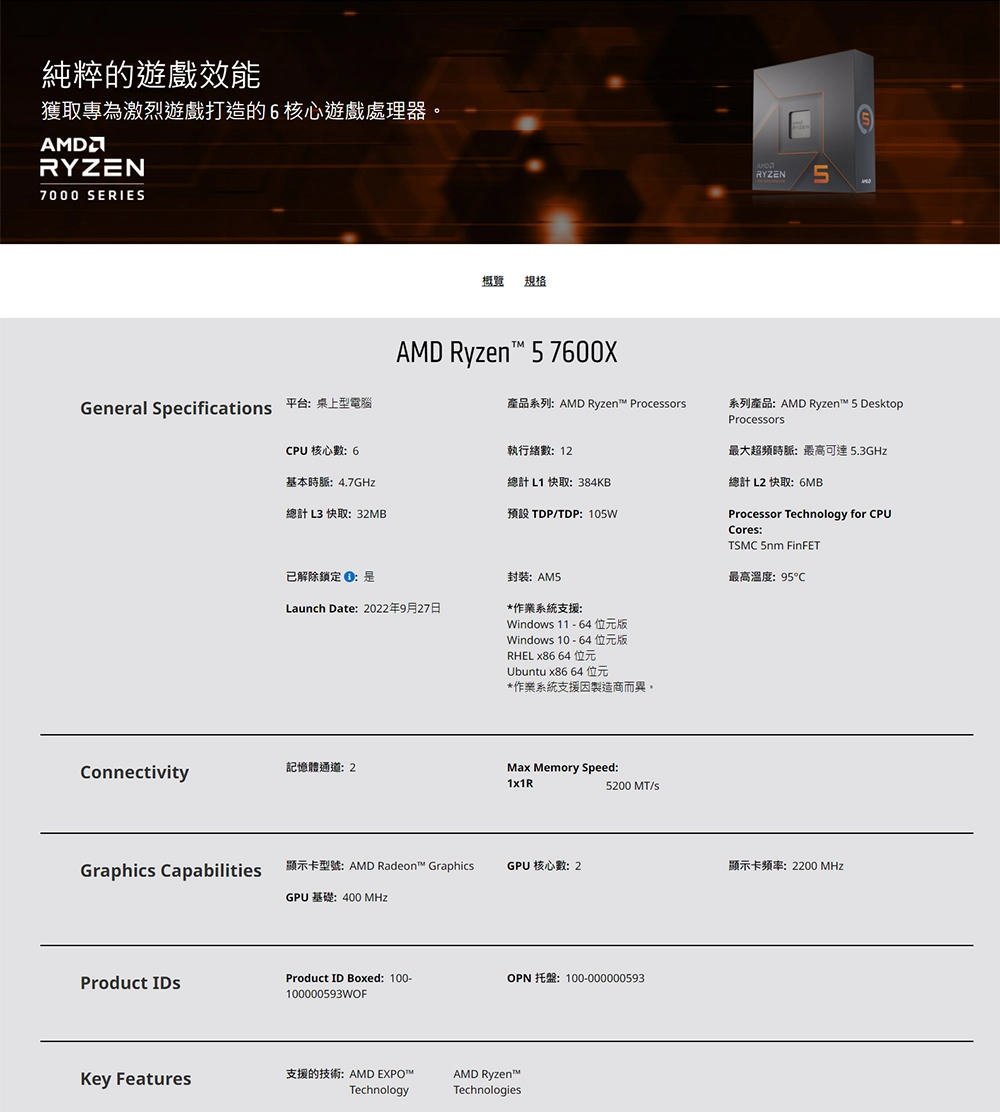Click the L1 cache 384KB entry
This screenshot has height=1112, width=1000.
click(559, 482)
